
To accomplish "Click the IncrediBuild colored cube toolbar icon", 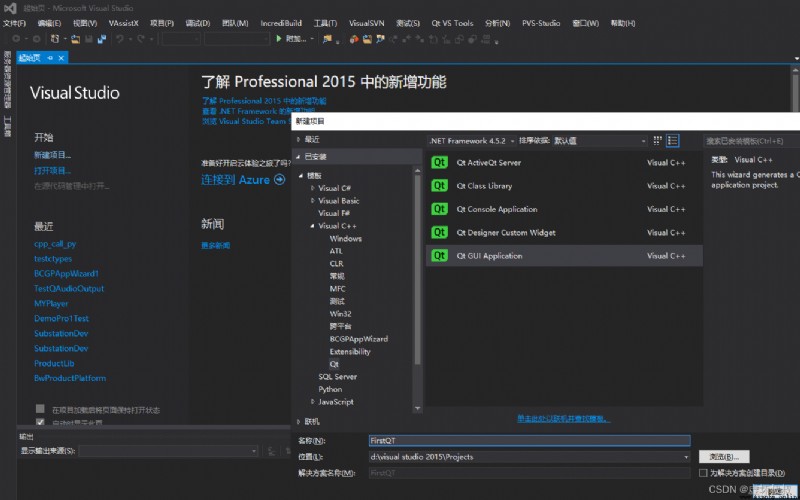I will coord(354,39).
